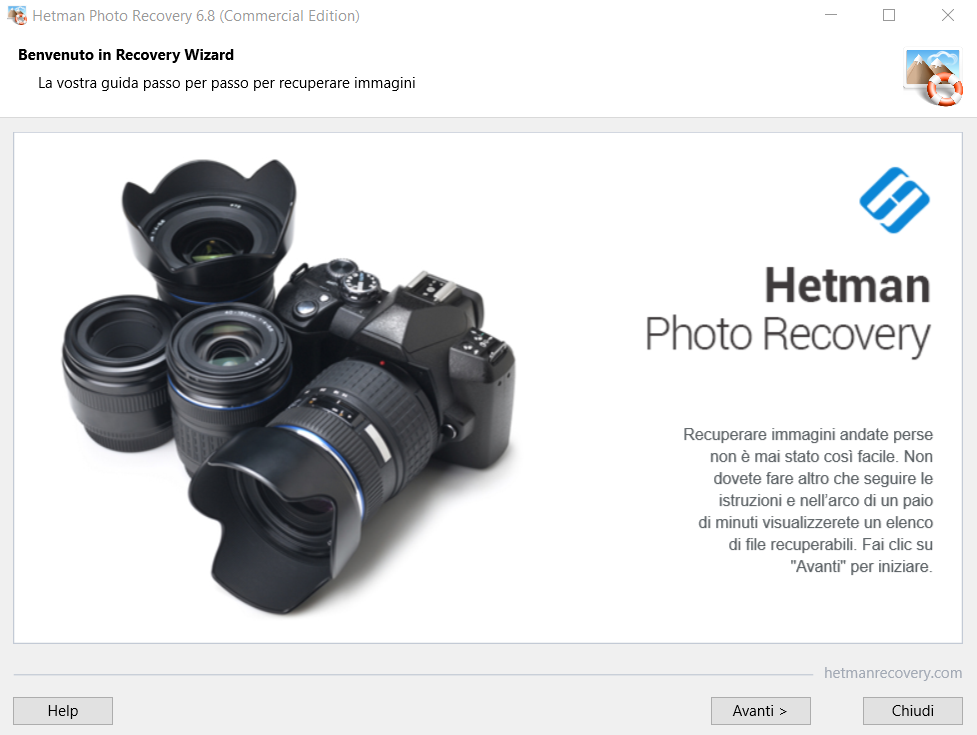Click the camera and lenses picture

[288, 386]
